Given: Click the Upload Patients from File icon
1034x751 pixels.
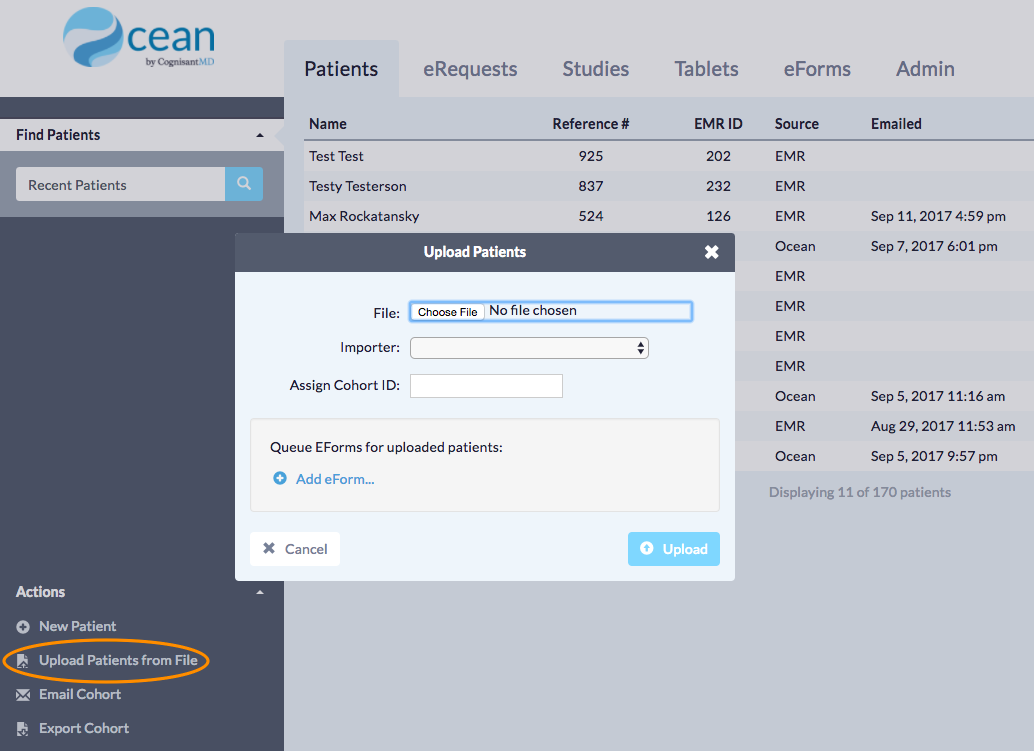Looking at the screenshot, I should (x=23, y=661).
